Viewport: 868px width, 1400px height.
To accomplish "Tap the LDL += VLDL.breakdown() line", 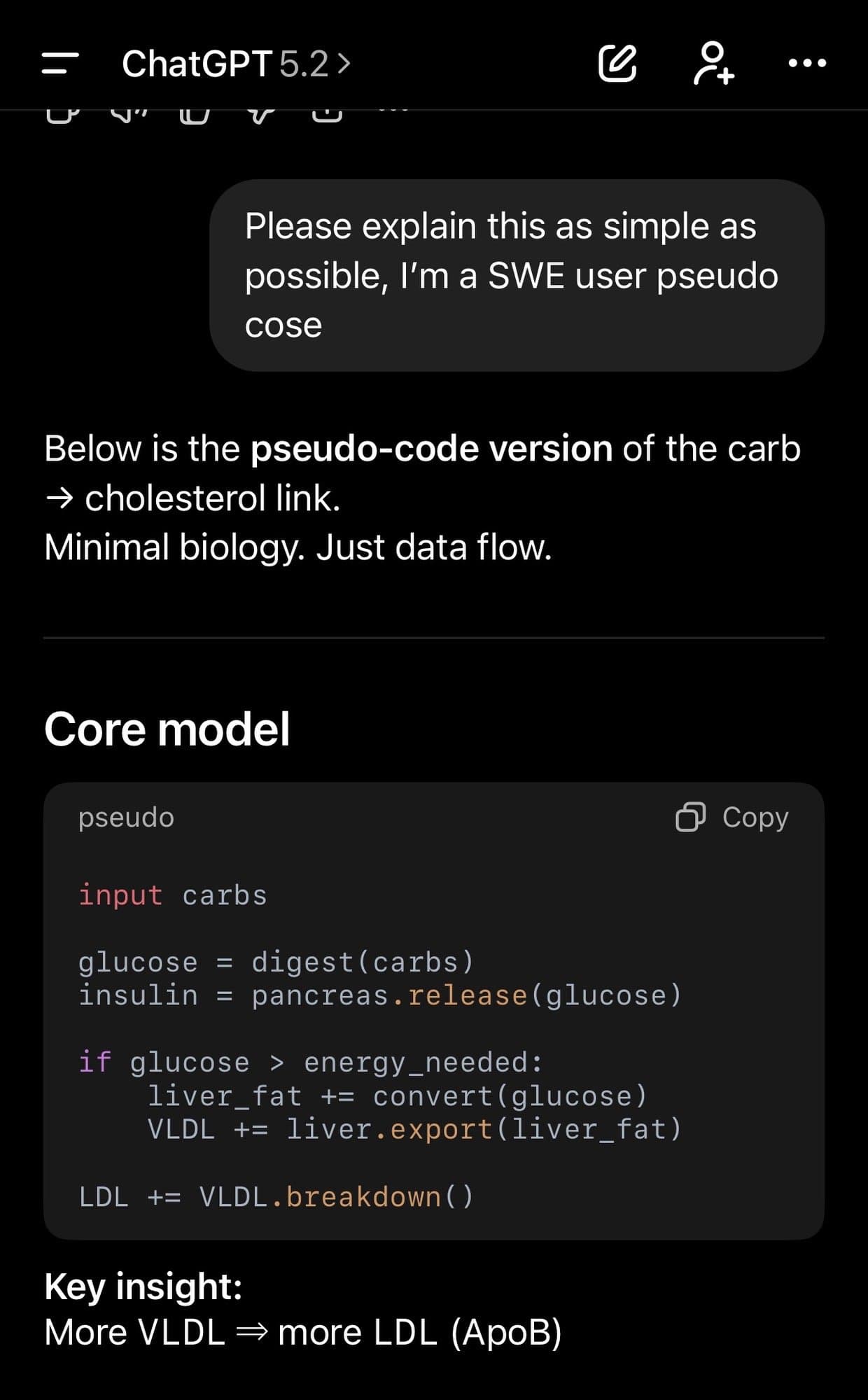I will point(276,1197).
